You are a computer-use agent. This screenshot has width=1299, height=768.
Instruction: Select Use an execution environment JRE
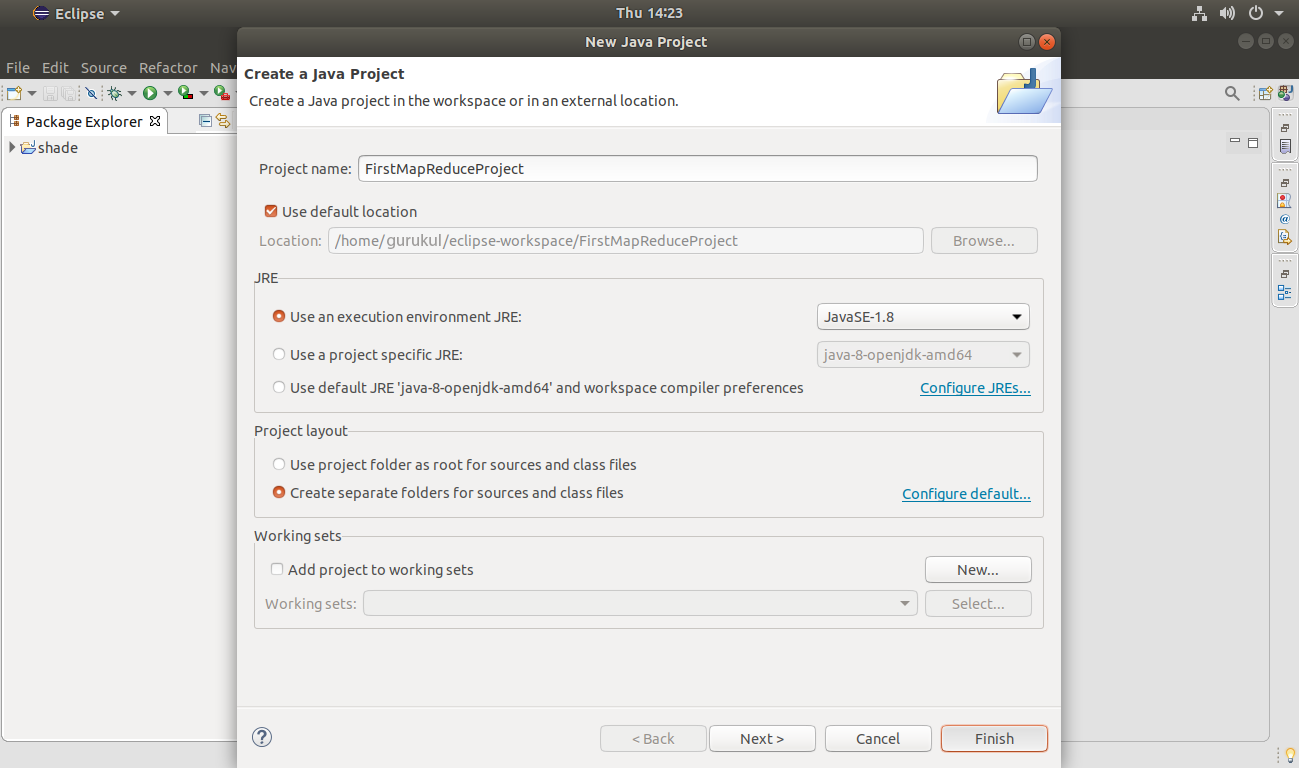click(279, 316)
